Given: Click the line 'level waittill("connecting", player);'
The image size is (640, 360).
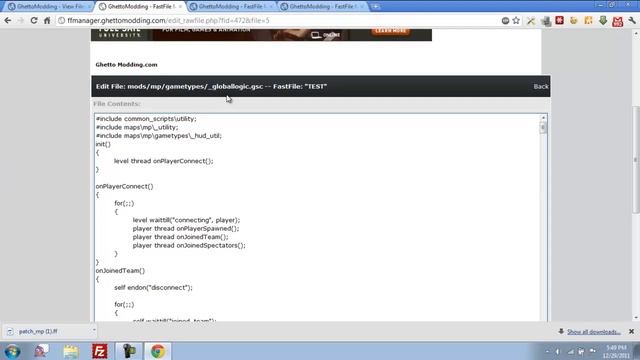Looking at the screenshot, I should tap(186, 220).
